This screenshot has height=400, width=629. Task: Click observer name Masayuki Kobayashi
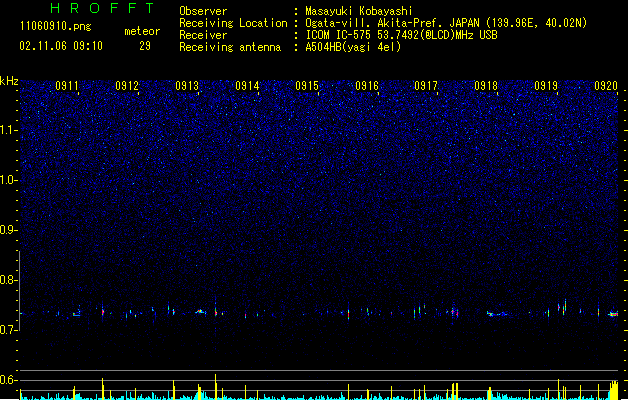359,11
